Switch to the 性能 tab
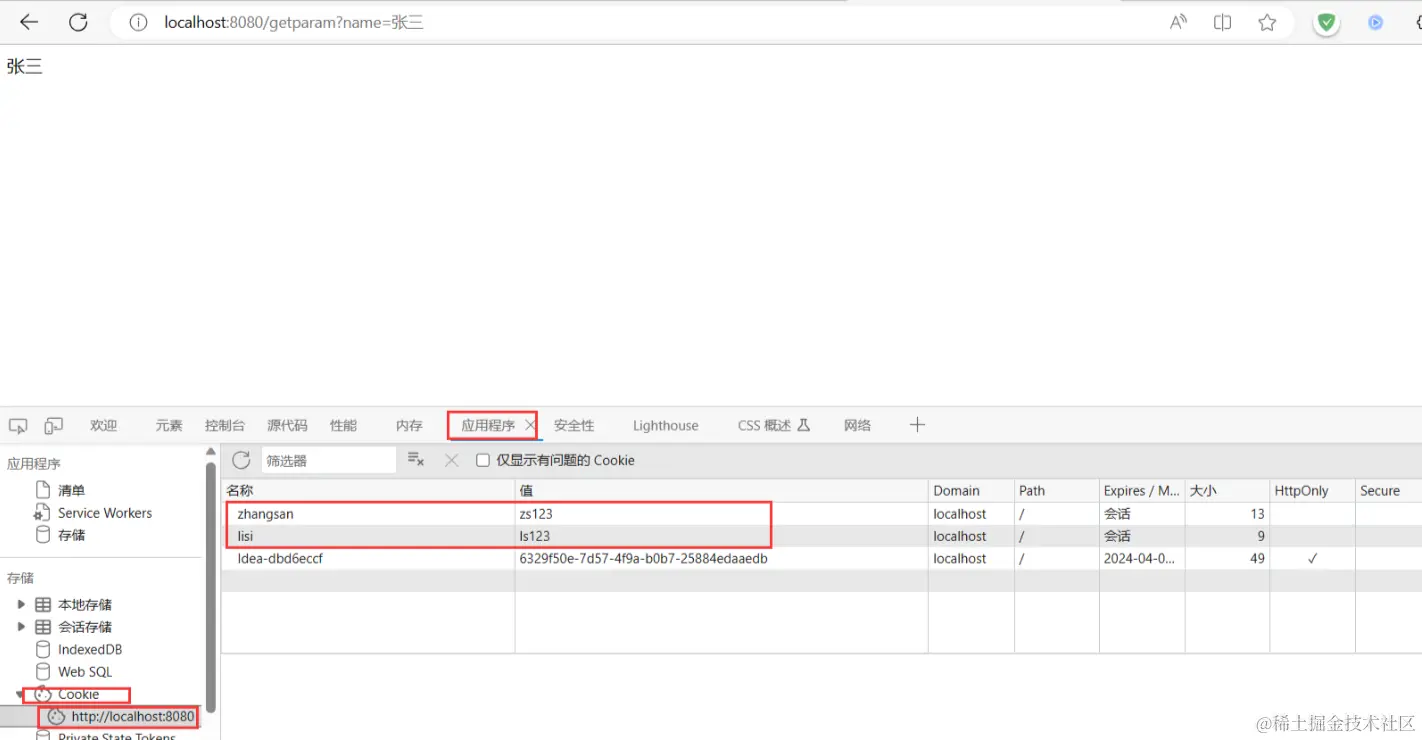1422x740 pixels. pyautogui.click(x=343, y=425)
